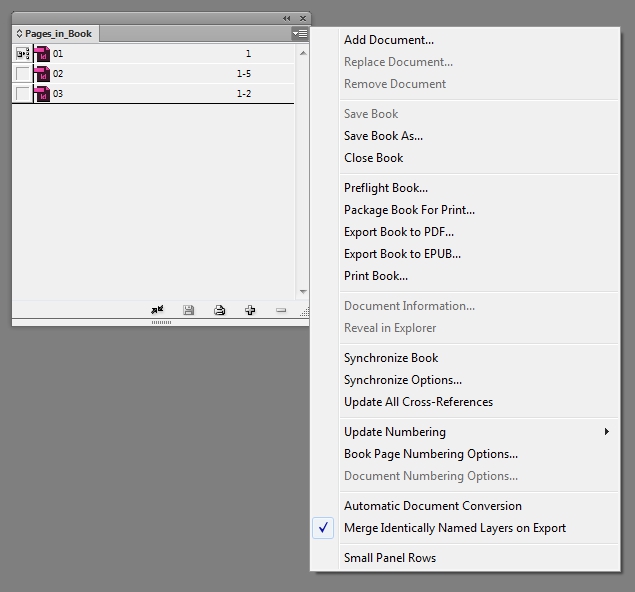Choose Synchronize Options... from the menu
Viewport: 635px width, 592px height.
[x=403, y=380]
